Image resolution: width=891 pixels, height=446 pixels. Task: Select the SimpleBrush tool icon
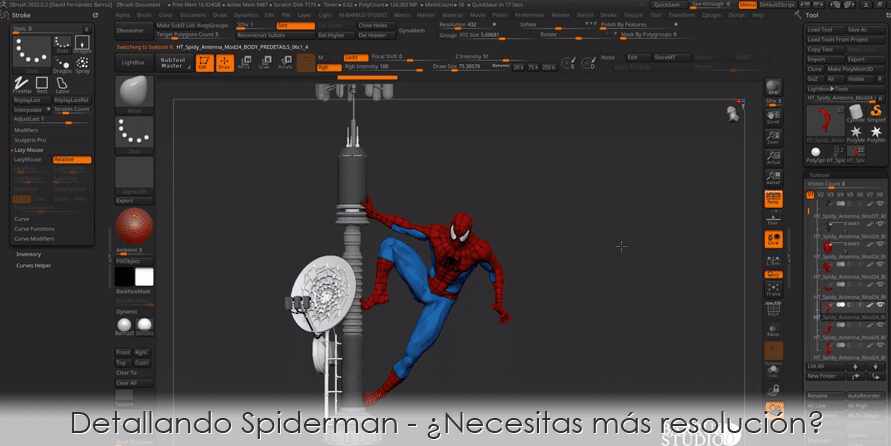pyautogui.click(x=876, y=113)
